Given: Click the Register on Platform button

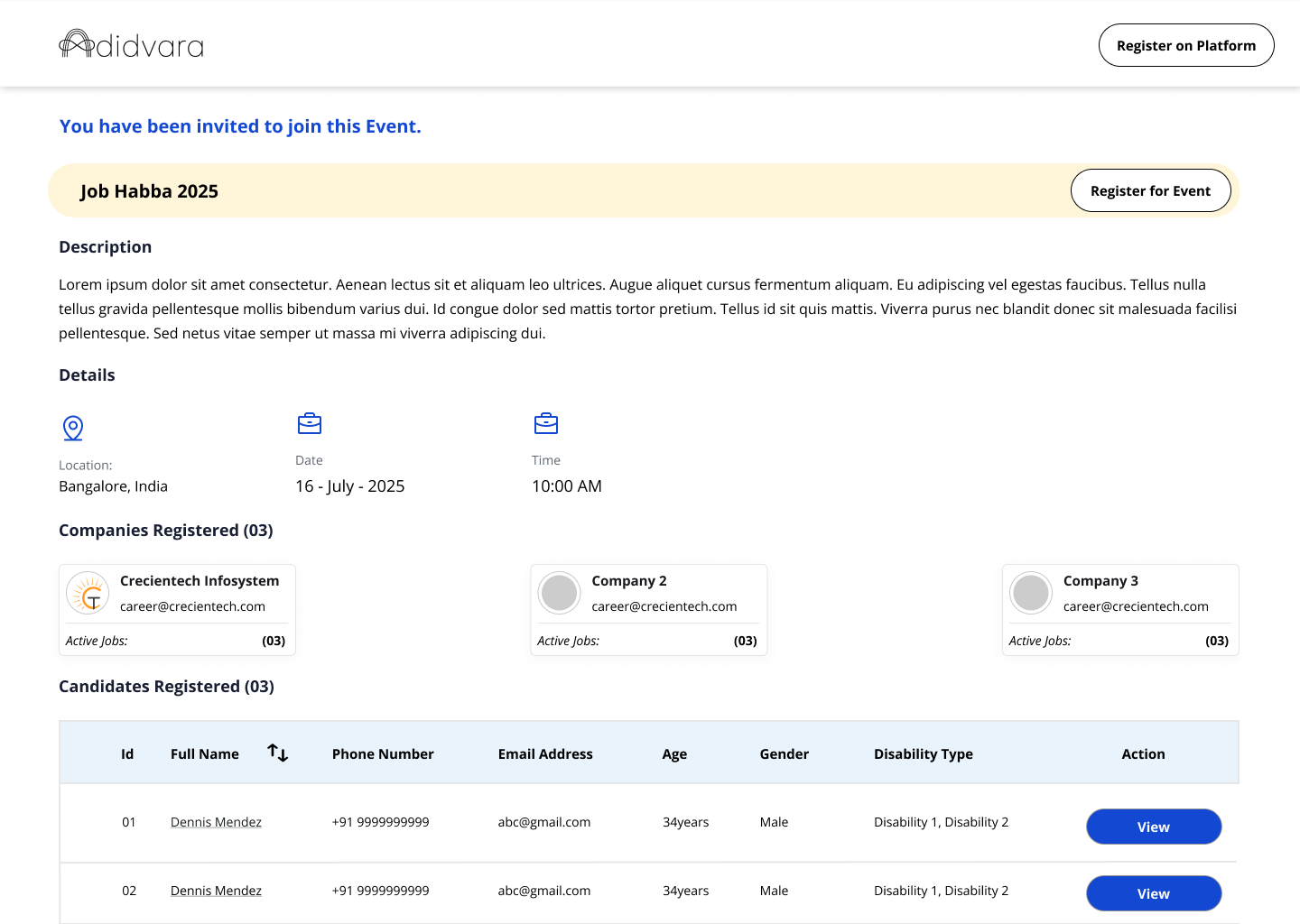Looking at the screenshot, I should 1186,45.
